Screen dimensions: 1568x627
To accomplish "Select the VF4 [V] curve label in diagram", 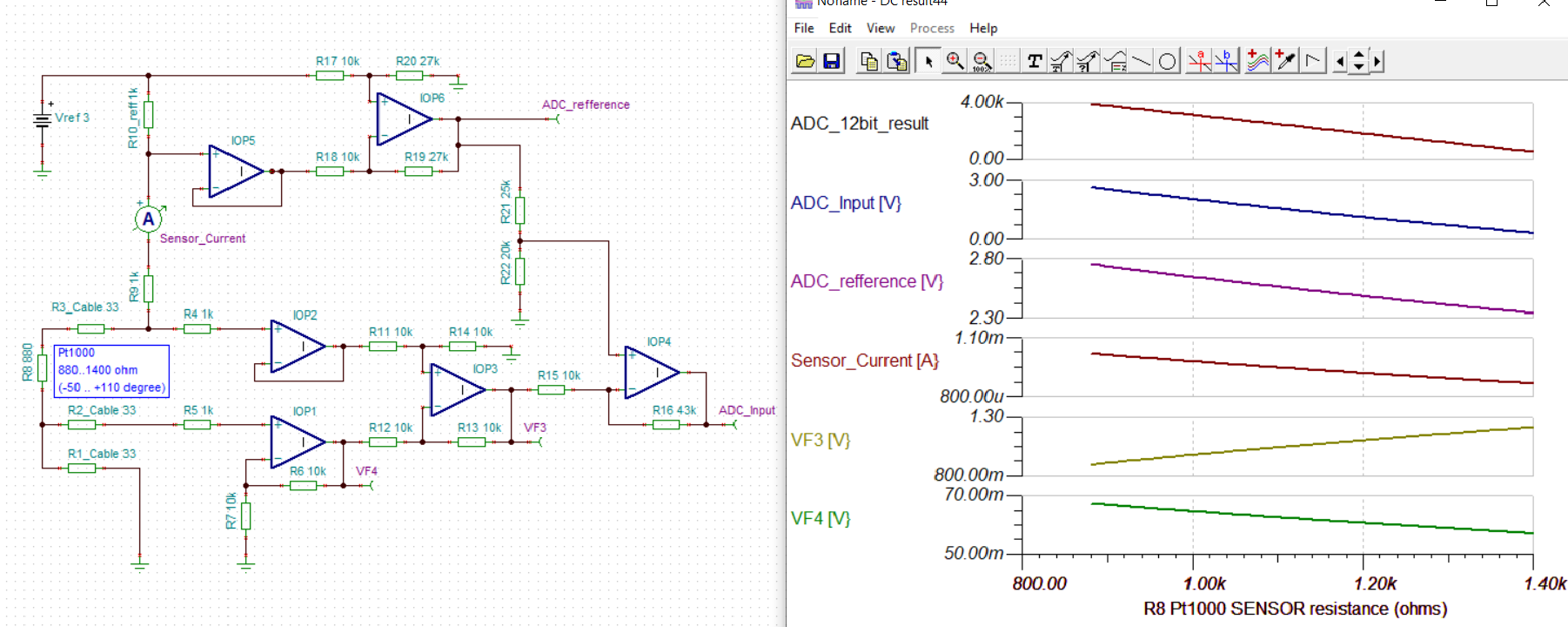I will coord(820,518).
